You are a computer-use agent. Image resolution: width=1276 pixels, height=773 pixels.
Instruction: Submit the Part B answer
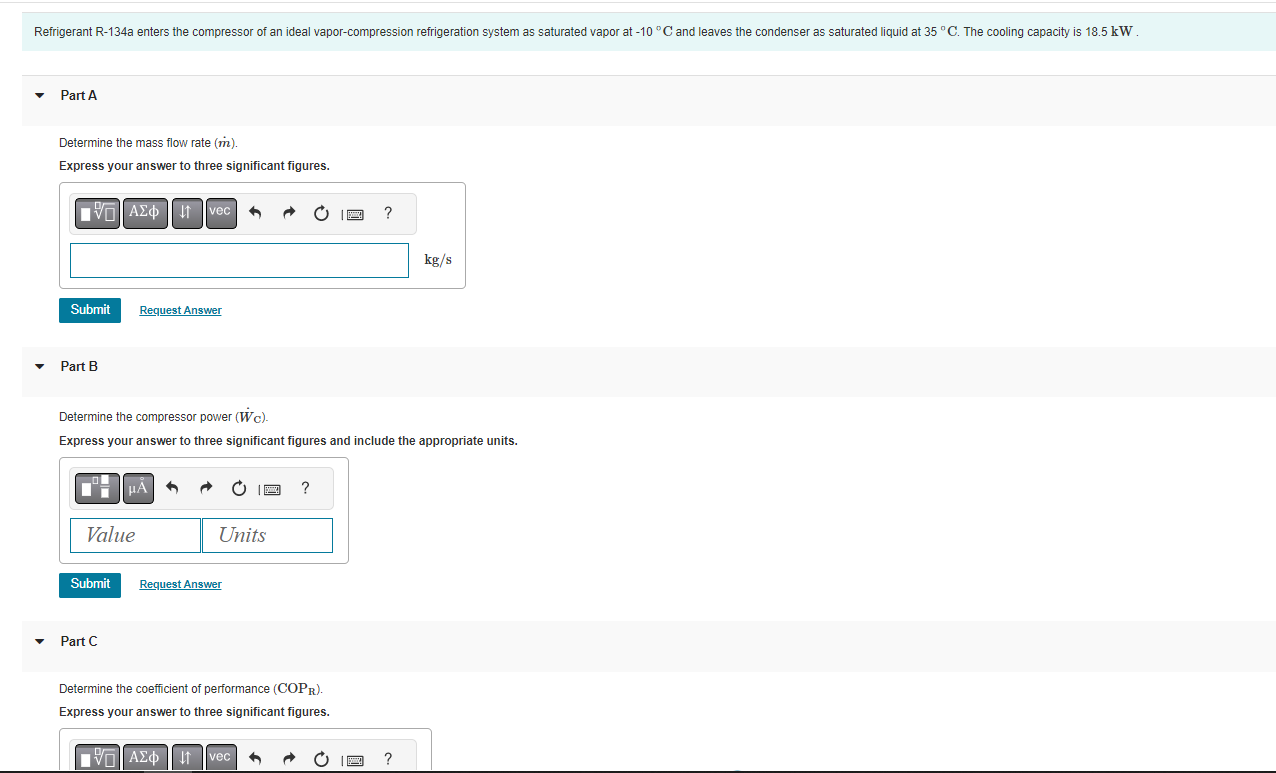(x=90, y=584)
